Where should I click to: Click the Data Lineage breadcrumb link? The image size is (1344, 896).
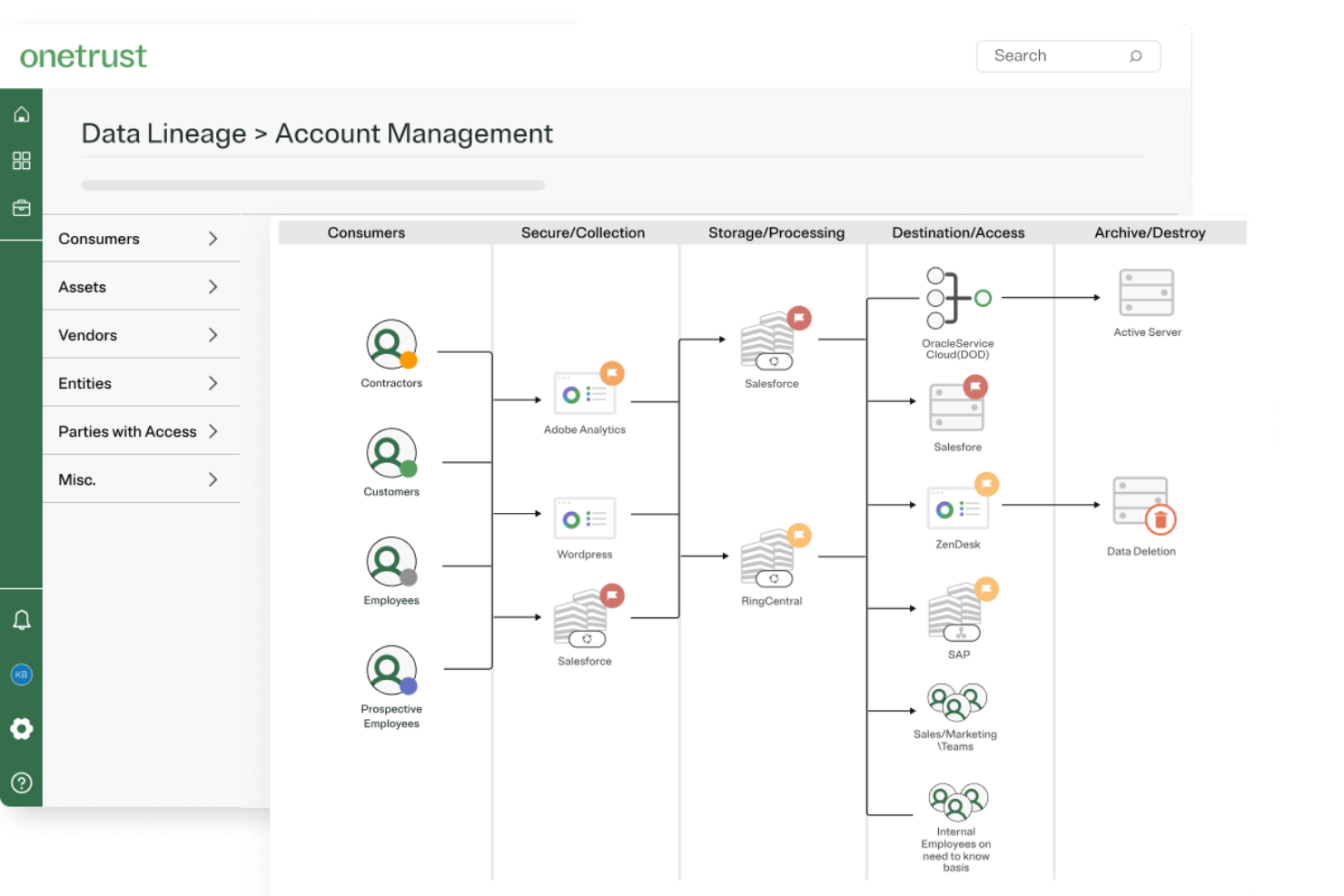click(x=164, y=133)
